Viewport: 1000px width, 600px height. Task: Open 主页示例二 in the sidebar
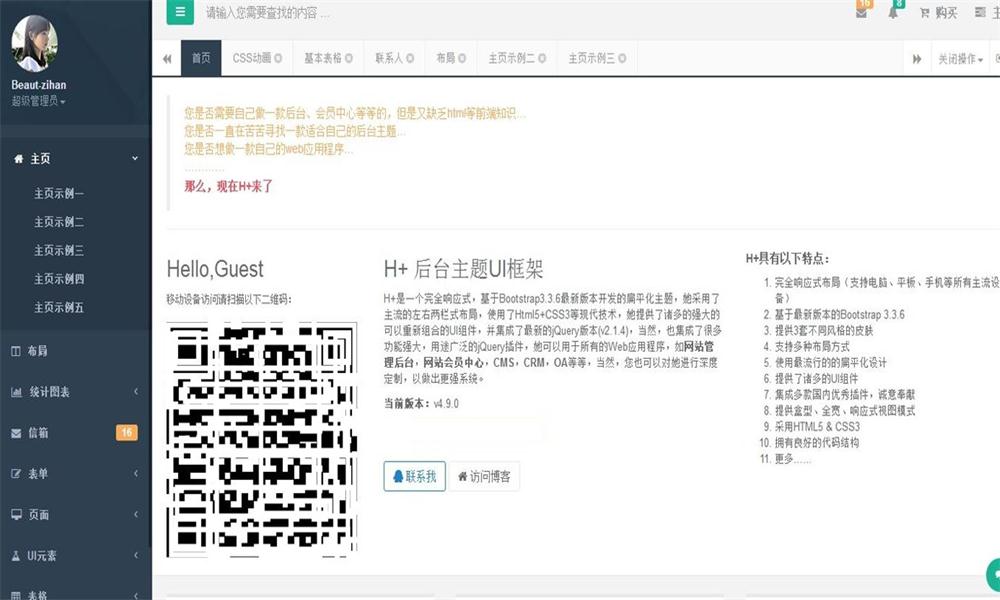coord(59,222)
